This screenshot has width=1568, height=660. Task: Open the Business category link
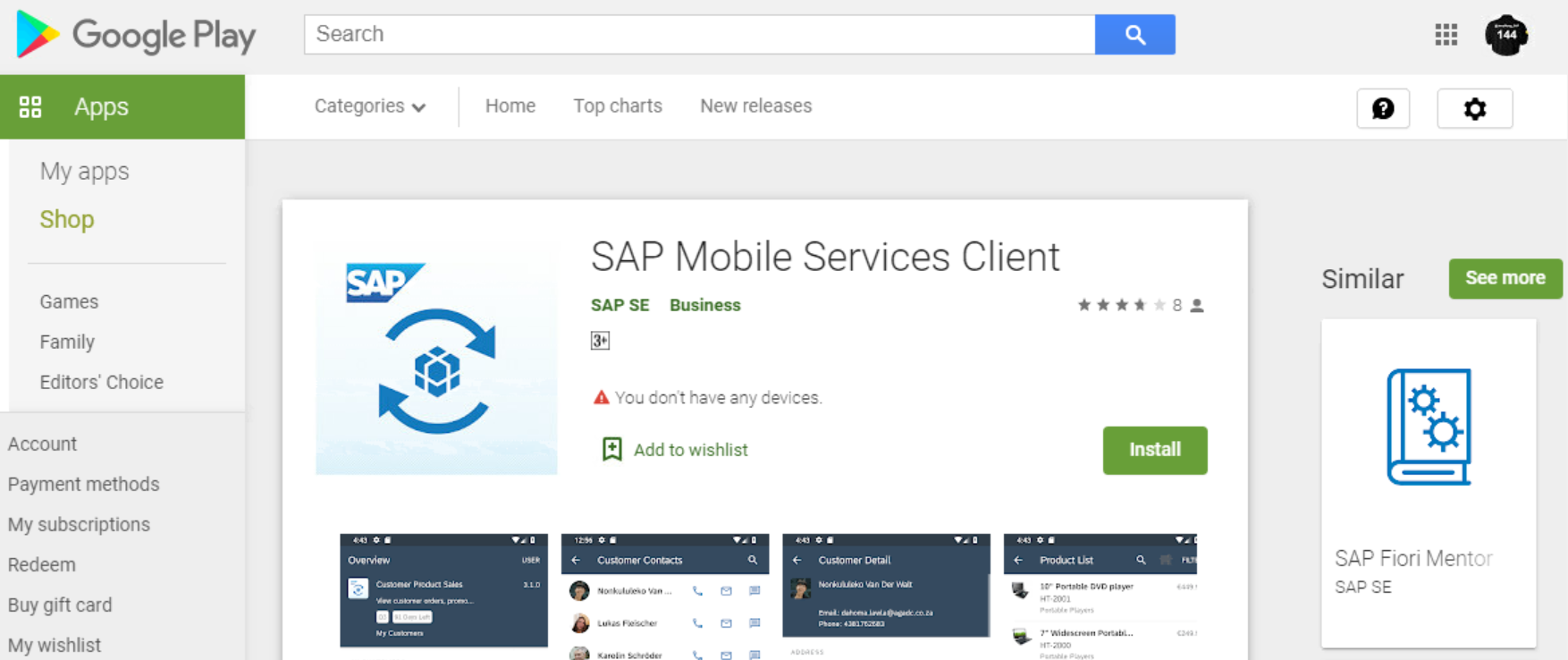(705, 305)
